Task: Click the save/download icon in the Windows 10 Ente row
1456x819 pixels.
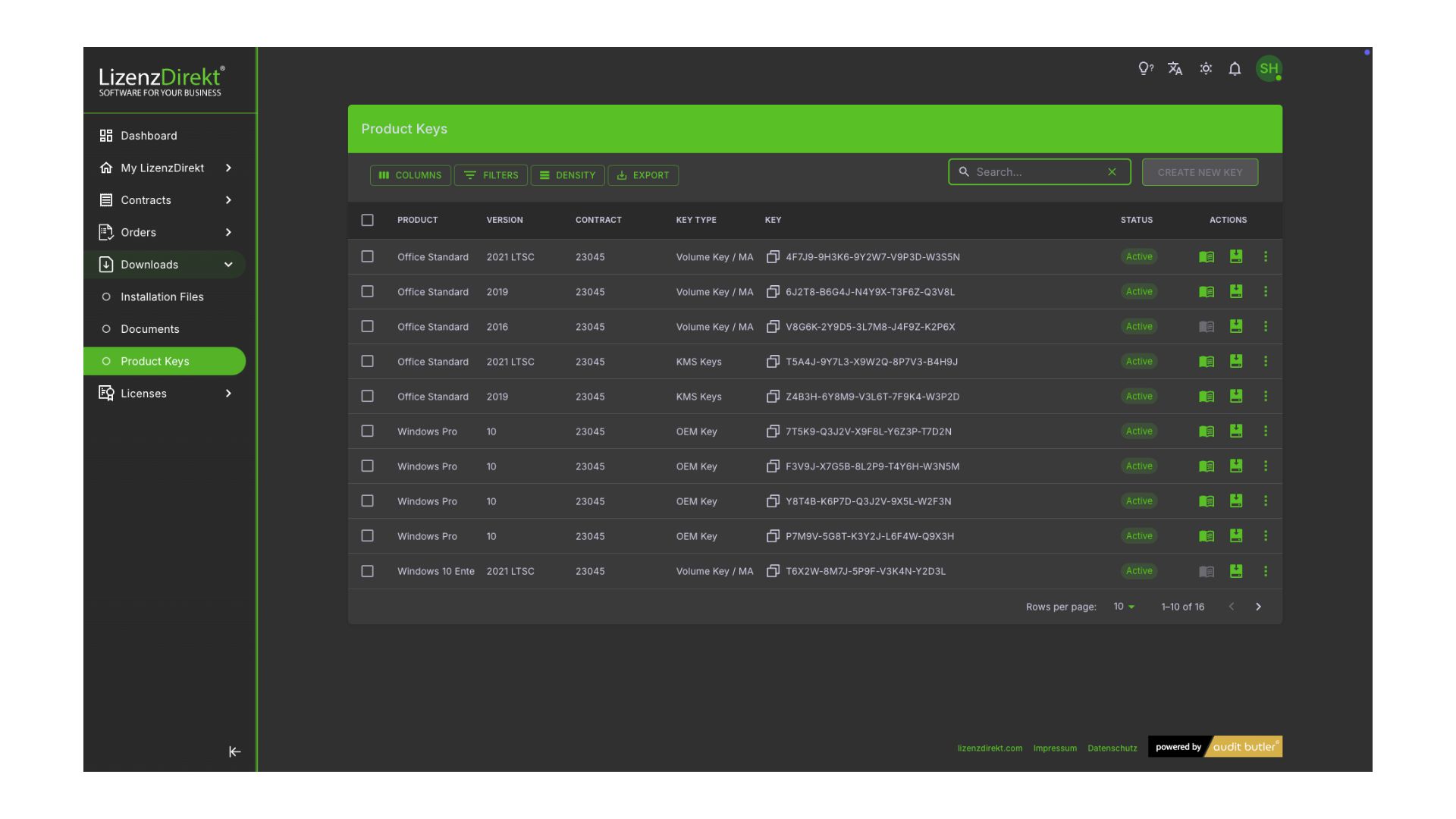Action: 1235,571
